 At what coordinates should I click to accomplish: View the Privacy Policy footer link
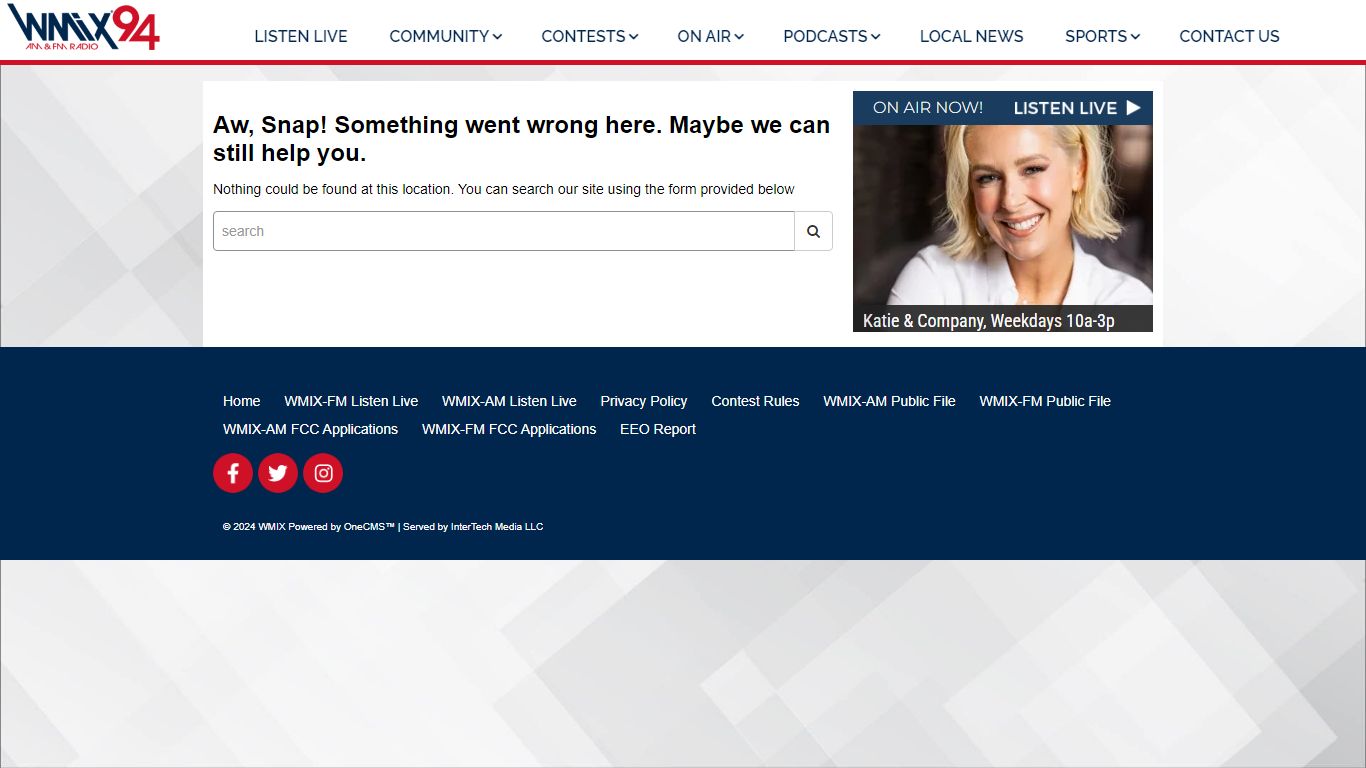(x=644, y=401)
